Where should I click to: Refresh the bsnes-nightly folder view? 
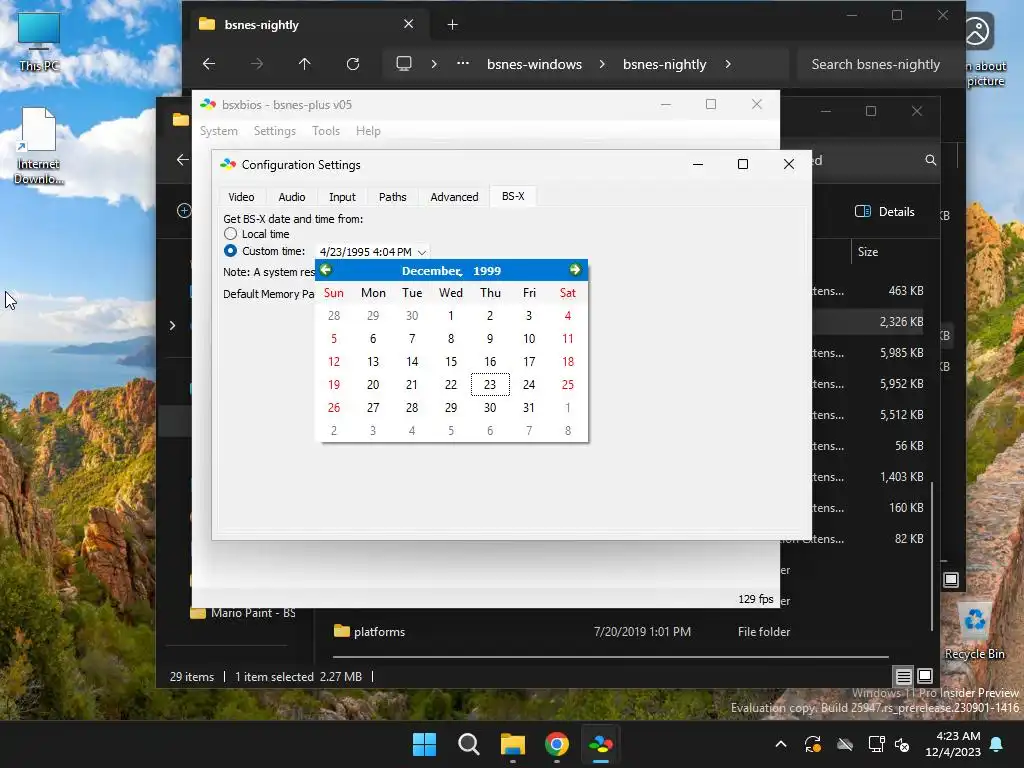(353, 64)
